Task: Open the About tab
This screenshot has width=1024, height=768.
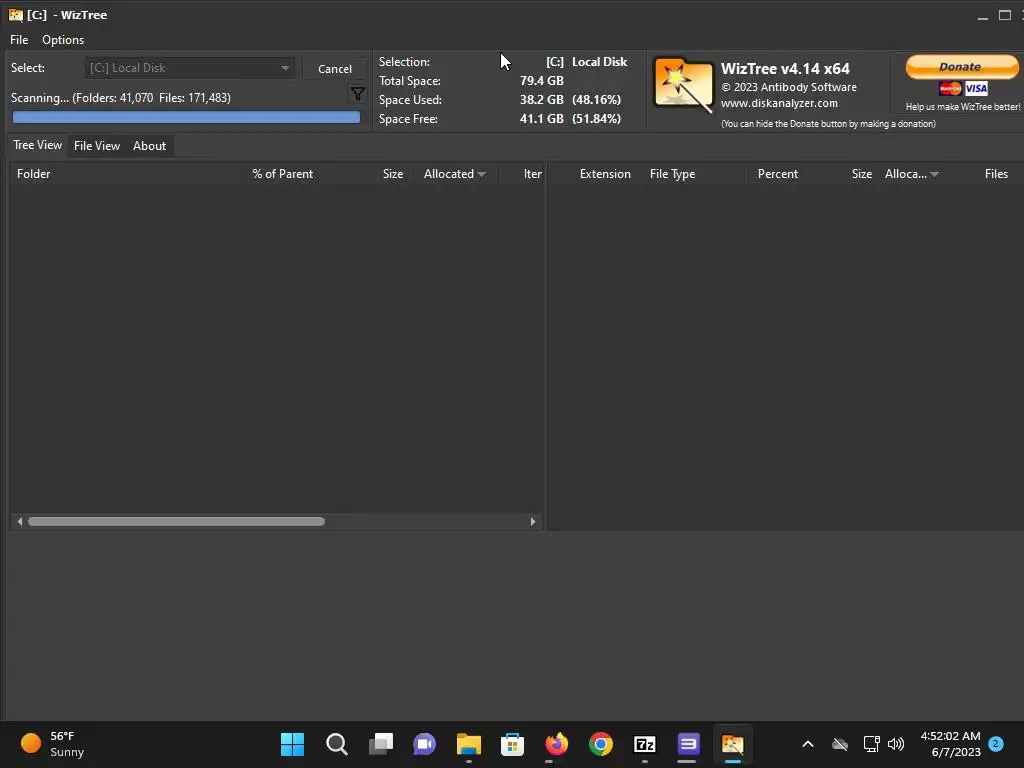Action: (x=150, y=146)
